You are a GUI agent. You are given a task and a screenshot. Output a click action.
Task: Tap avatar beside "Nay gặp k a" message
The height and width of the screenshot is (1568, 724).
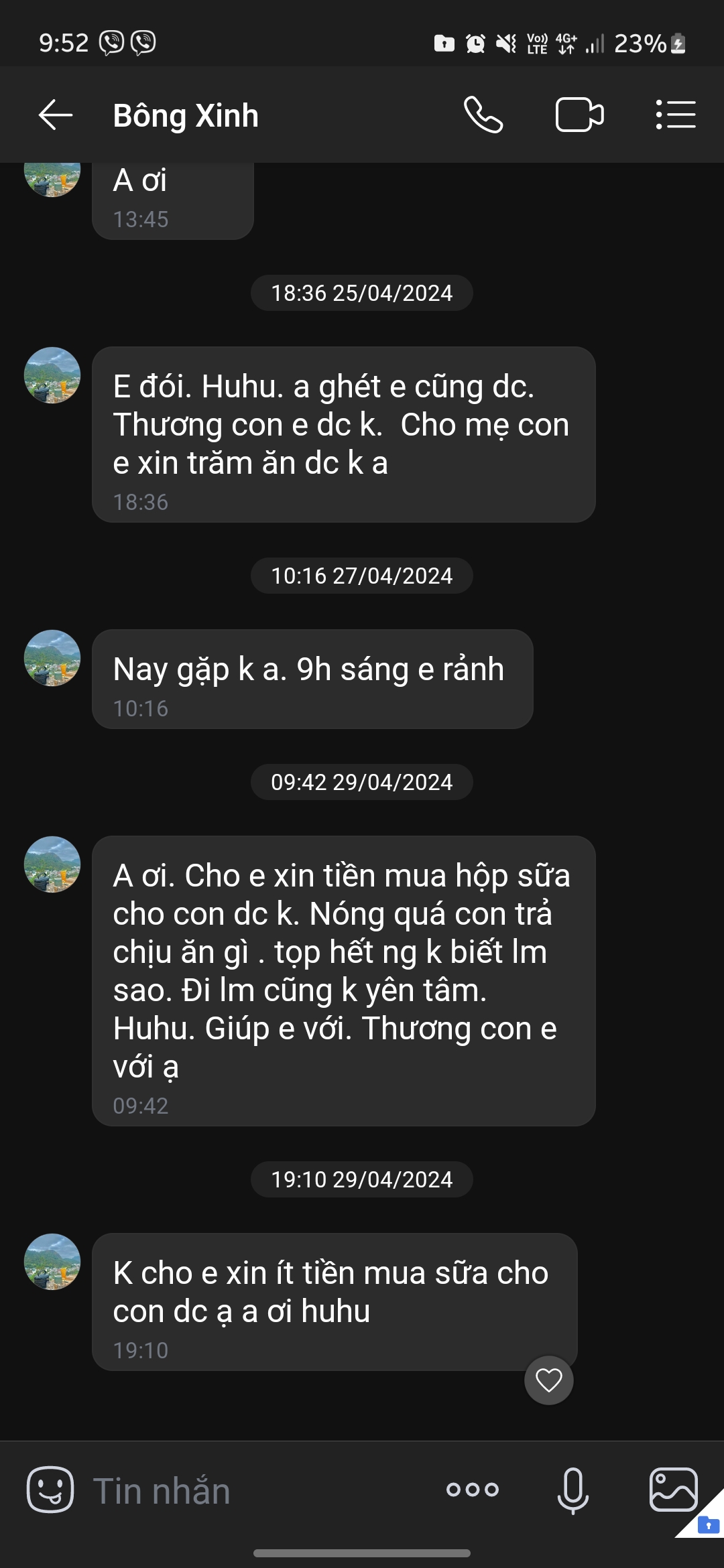click(x=52, y=658)
